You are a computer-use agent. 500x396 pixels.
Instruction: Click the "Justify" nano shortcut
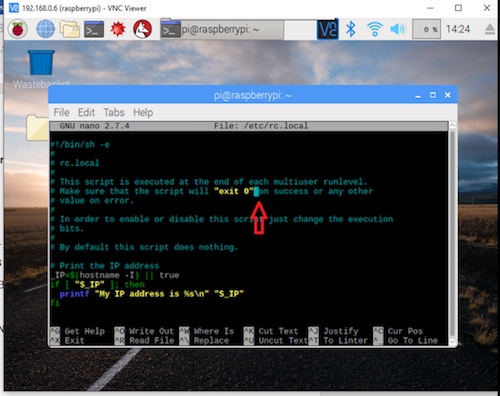tap(341, 331)
